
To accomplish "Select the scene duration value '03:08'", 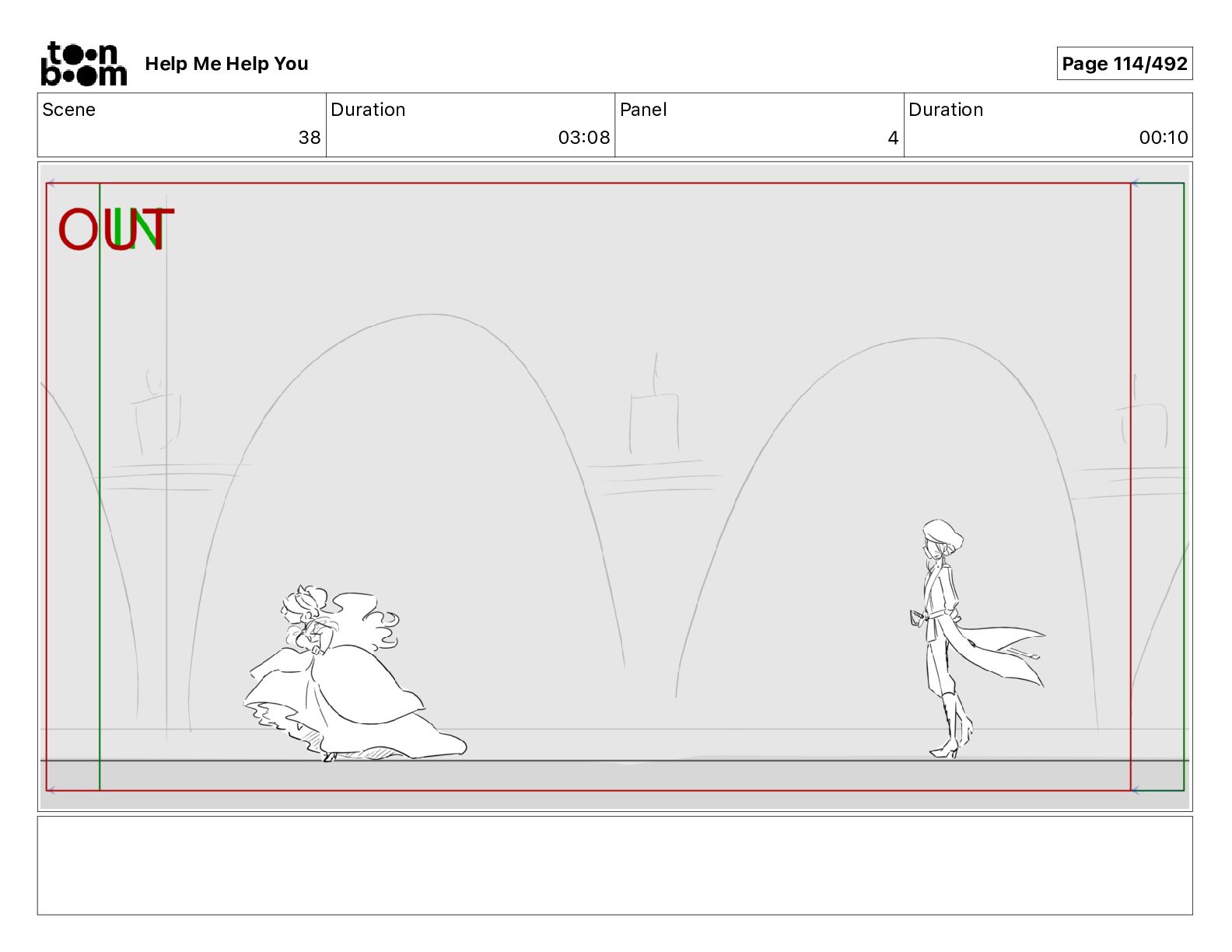I will click(584, 138).
